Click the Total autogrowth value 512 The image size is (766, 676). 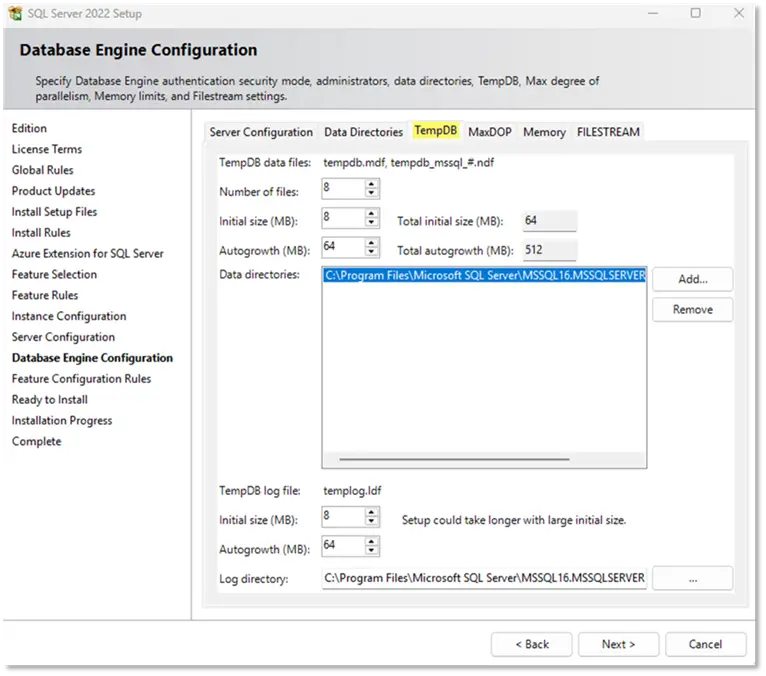pyautogui.click(x=550, y=250)
